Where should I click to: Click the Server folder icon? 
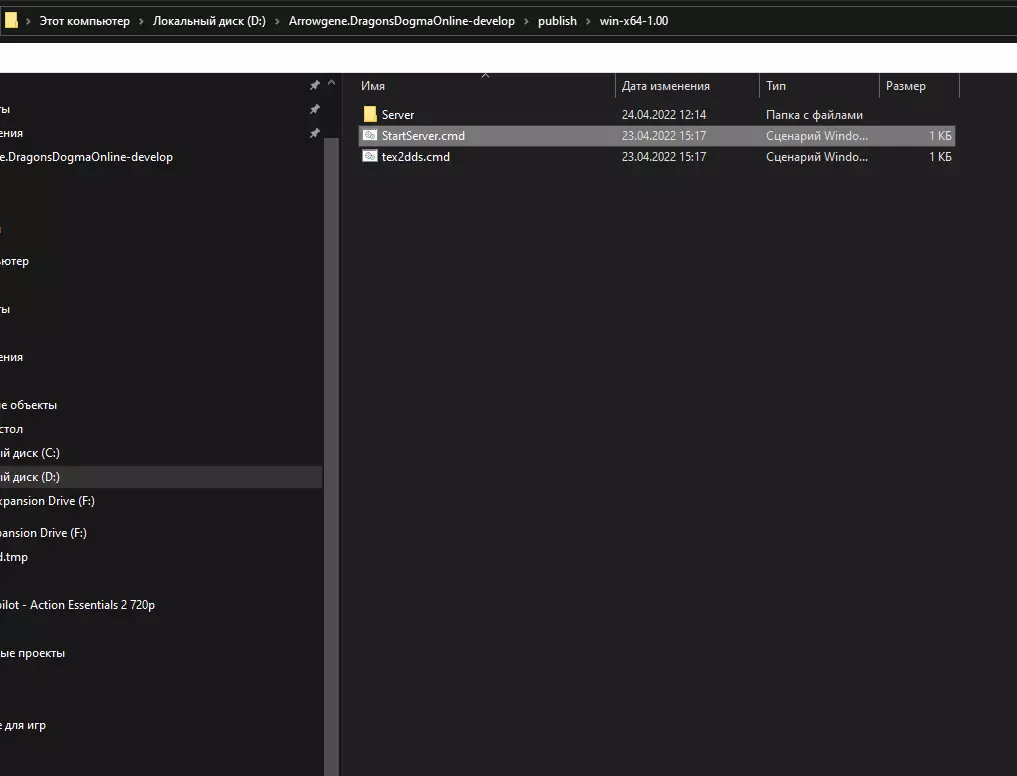[x=370, y=114]
